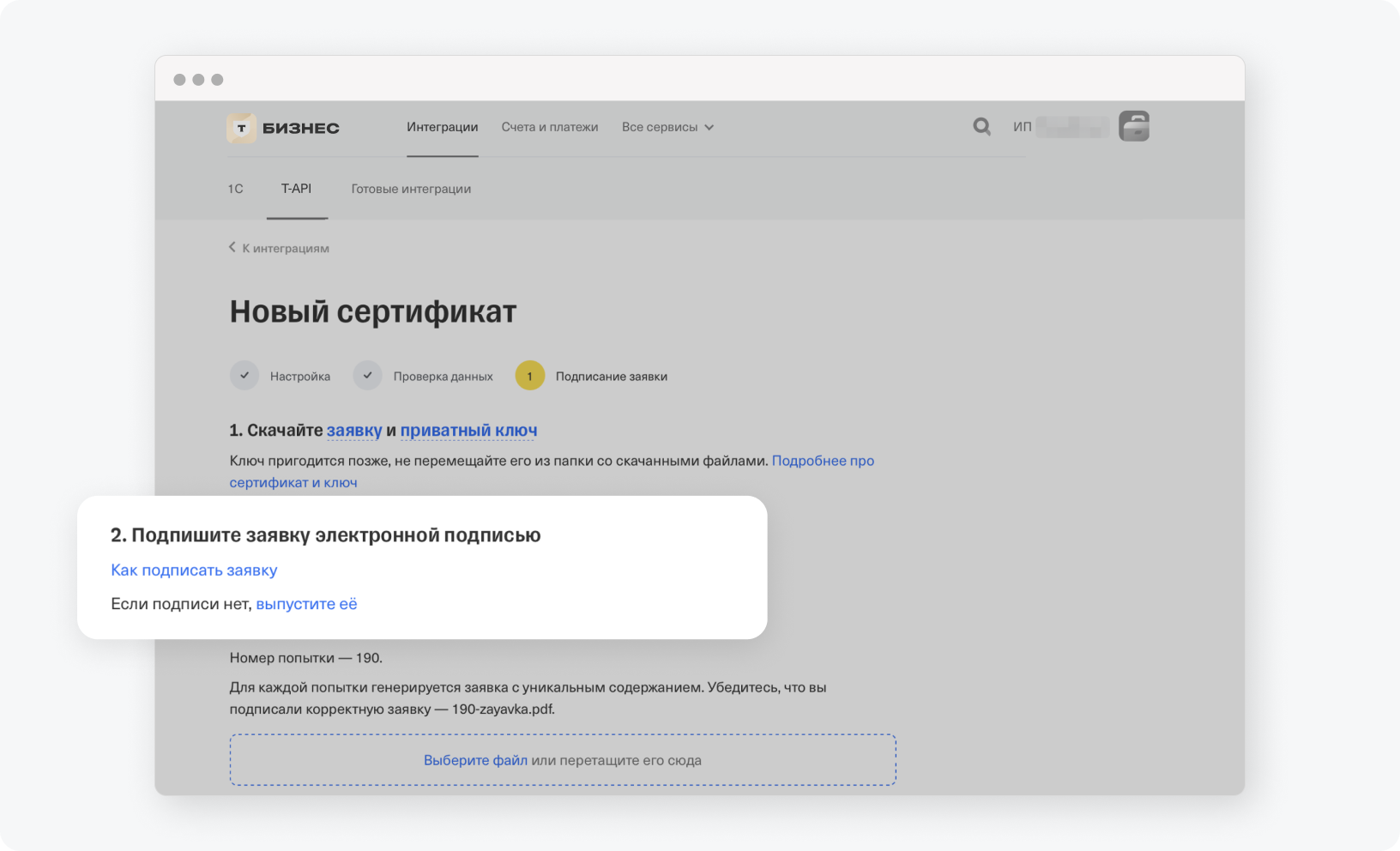Click Выберите файл upload link
Viewport: 1400px width, 851px height.
[x=475, y=760]
